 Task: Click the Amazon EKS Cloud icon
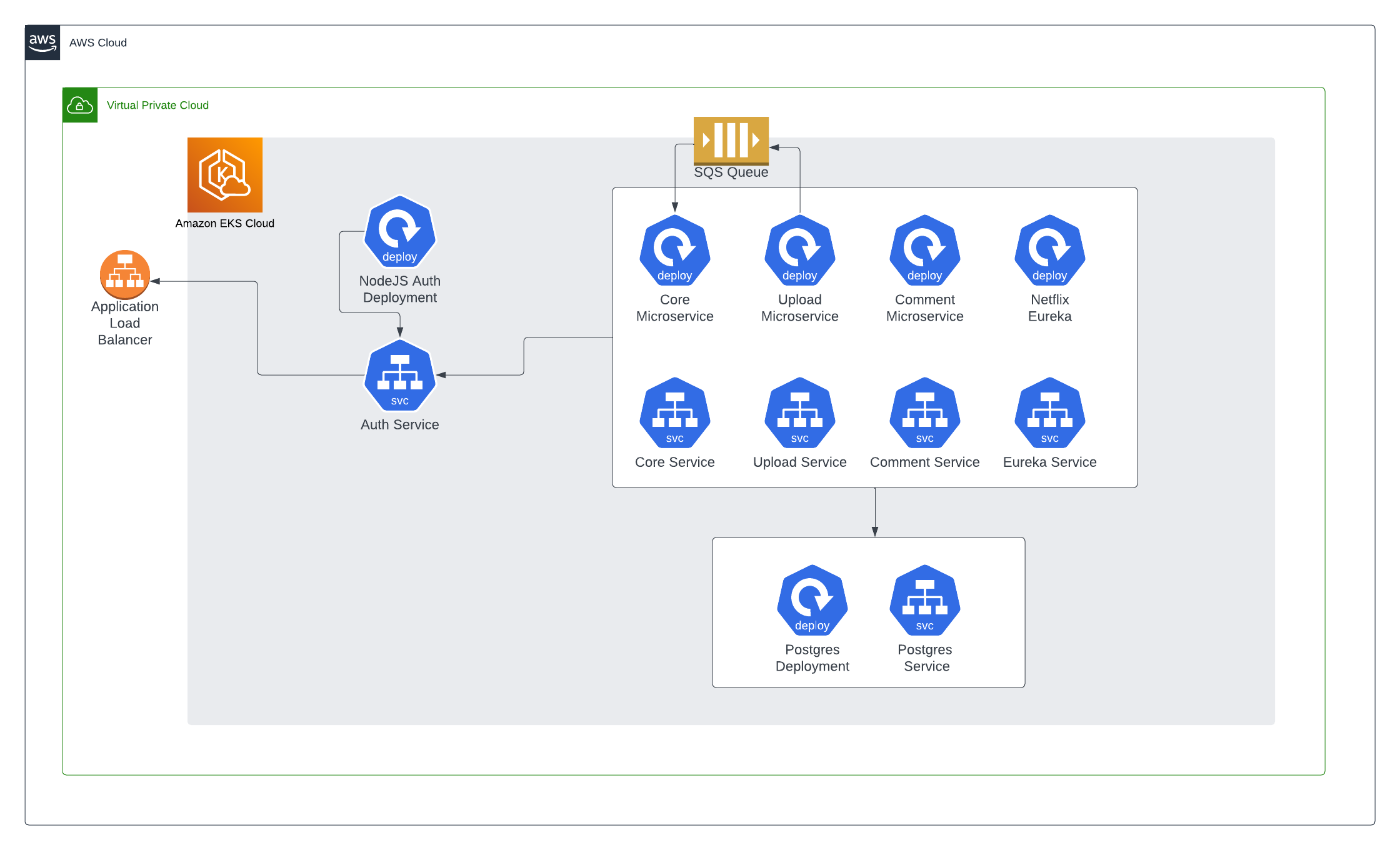[x=224, y=175]
